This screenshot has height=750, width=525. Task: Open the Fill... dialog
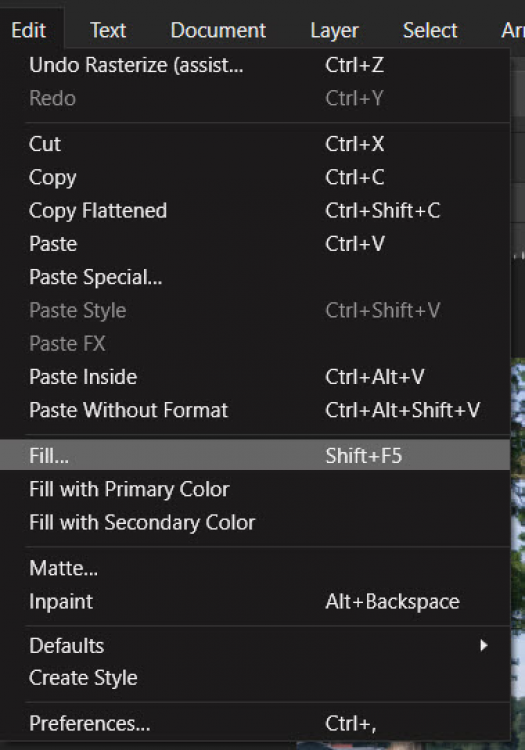(255, 455)
